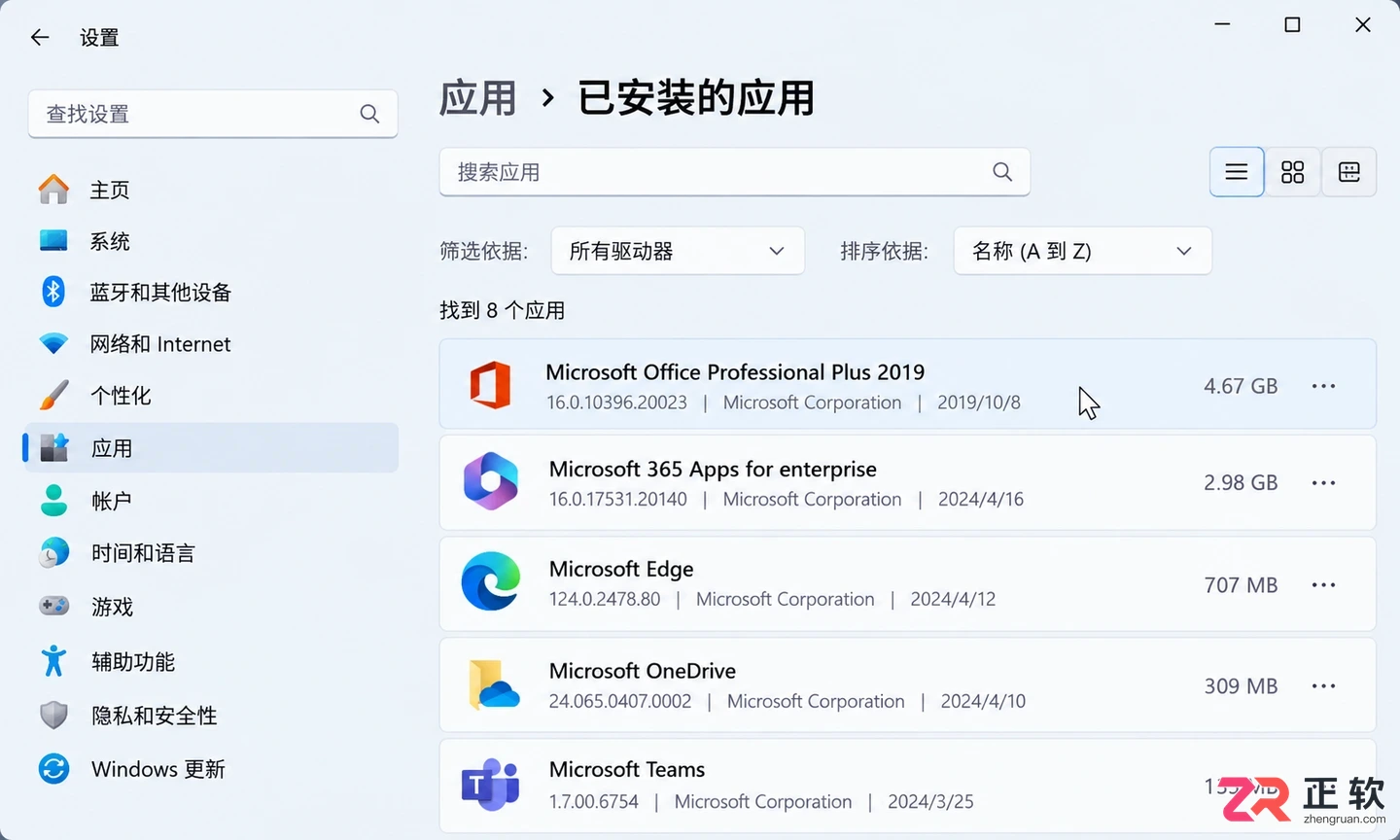Click the Microsoft Edge app name
The height and width of the screenshot is (840, 1400).
pyautogui.click(x=621, y=569)
